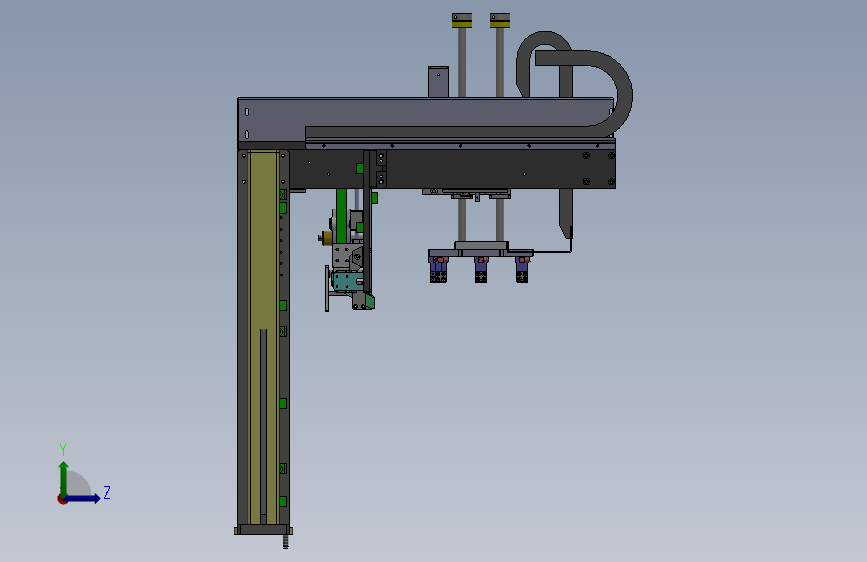Select the olive vertical column of the model
The height and width of the screenshot is (562, 867).
263,337
